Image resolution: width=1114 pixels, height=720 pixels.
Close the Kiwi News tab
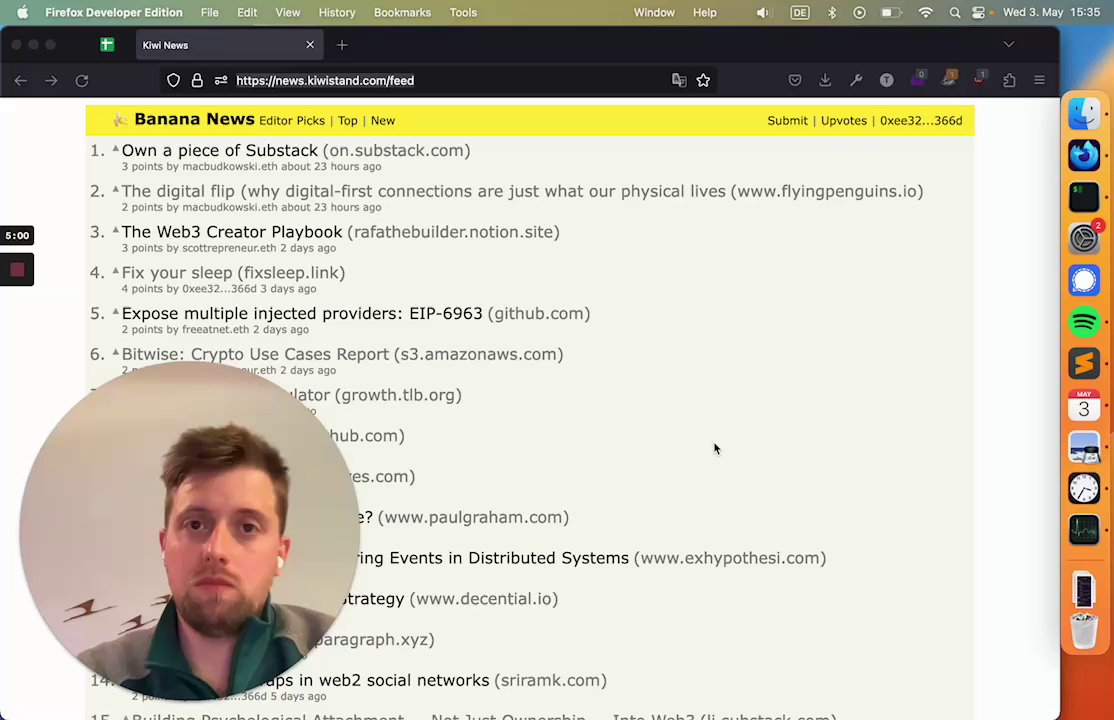click(310, 45)
